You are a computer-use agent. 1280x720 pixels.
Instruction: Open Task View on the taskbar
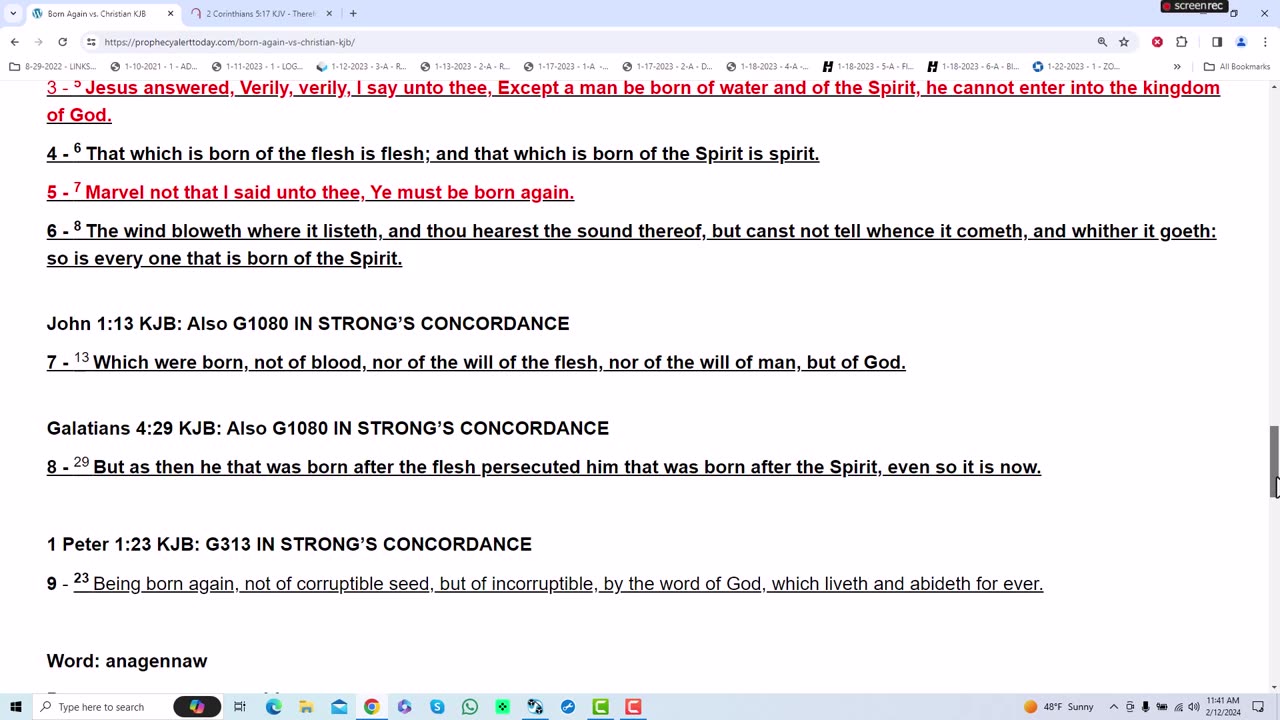240,707
